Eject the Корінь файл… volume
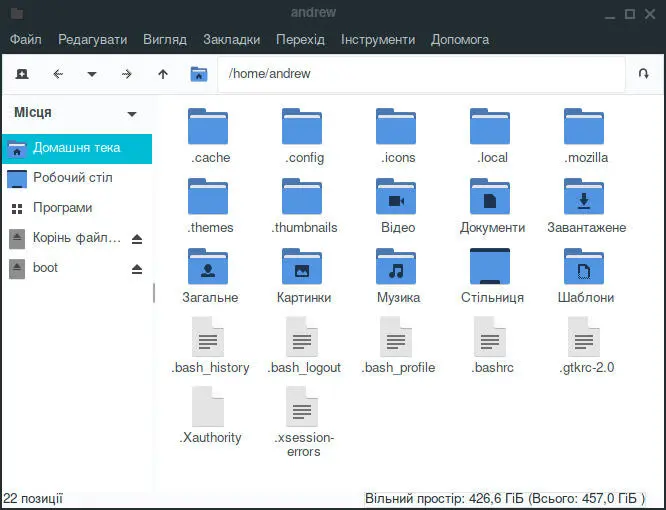666x510 pixels. click(x=137, y=239)
